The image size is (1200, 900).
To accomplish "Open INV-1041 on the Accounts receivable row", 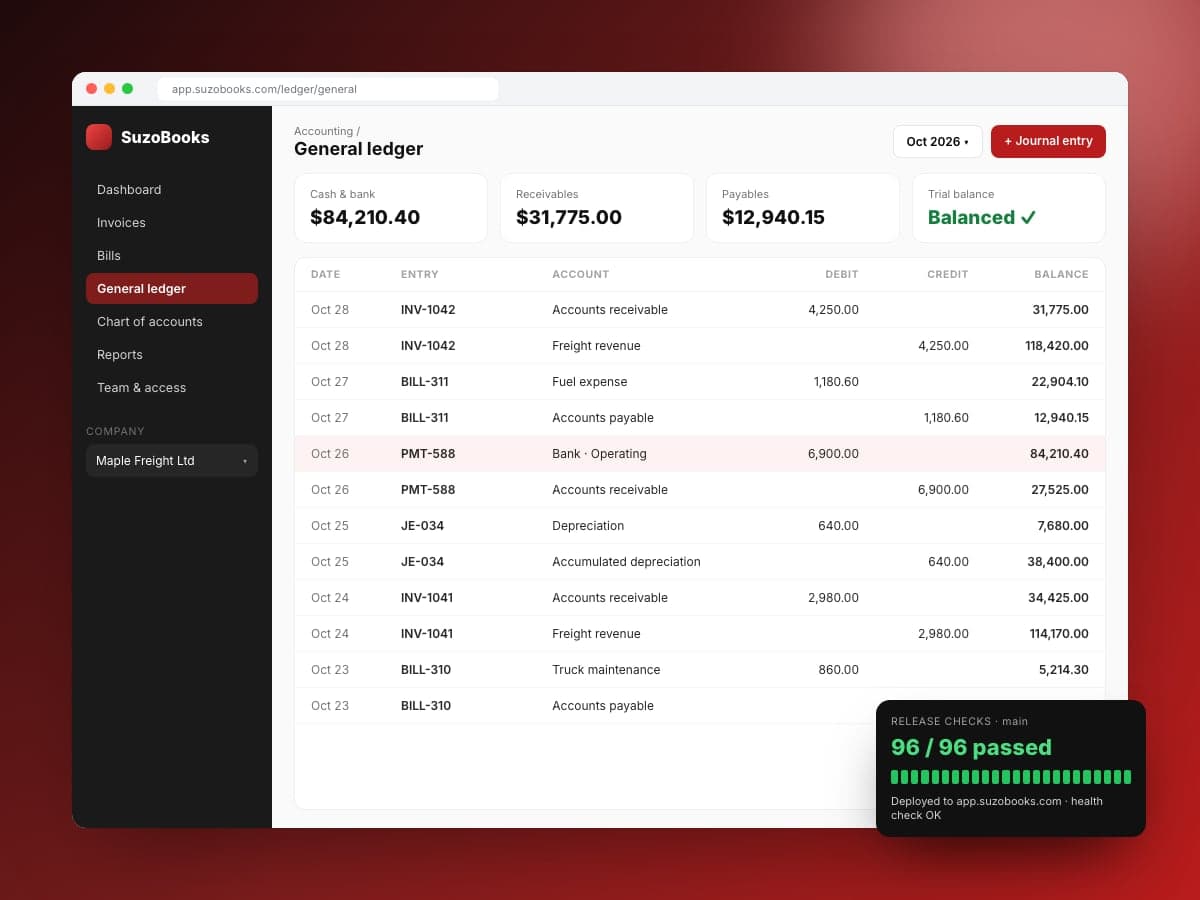I will (x=427, y=598).
